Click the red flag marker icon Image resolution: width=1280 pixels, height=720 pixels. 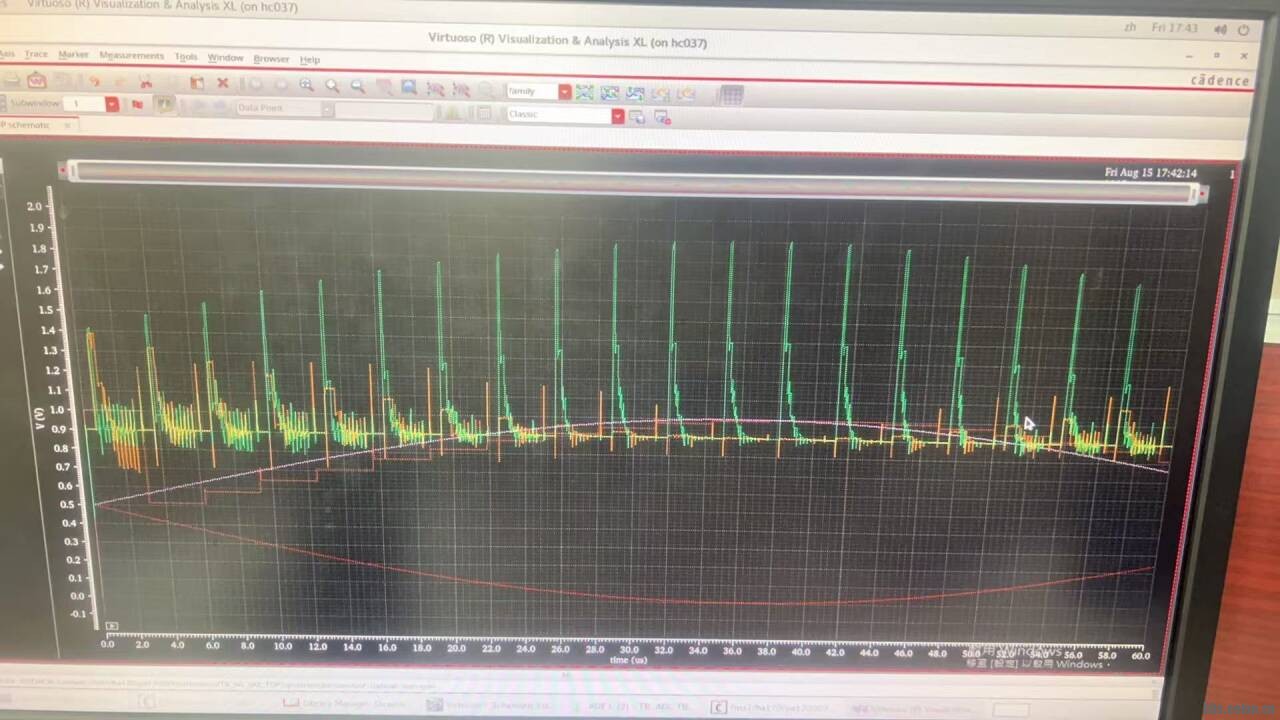point(137,104)
